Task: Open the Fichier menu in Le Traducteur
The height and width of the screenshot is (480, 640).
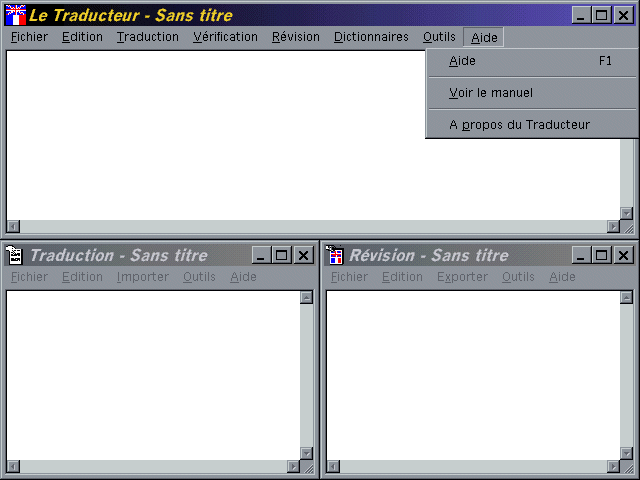Action: [x=29, y=37]
